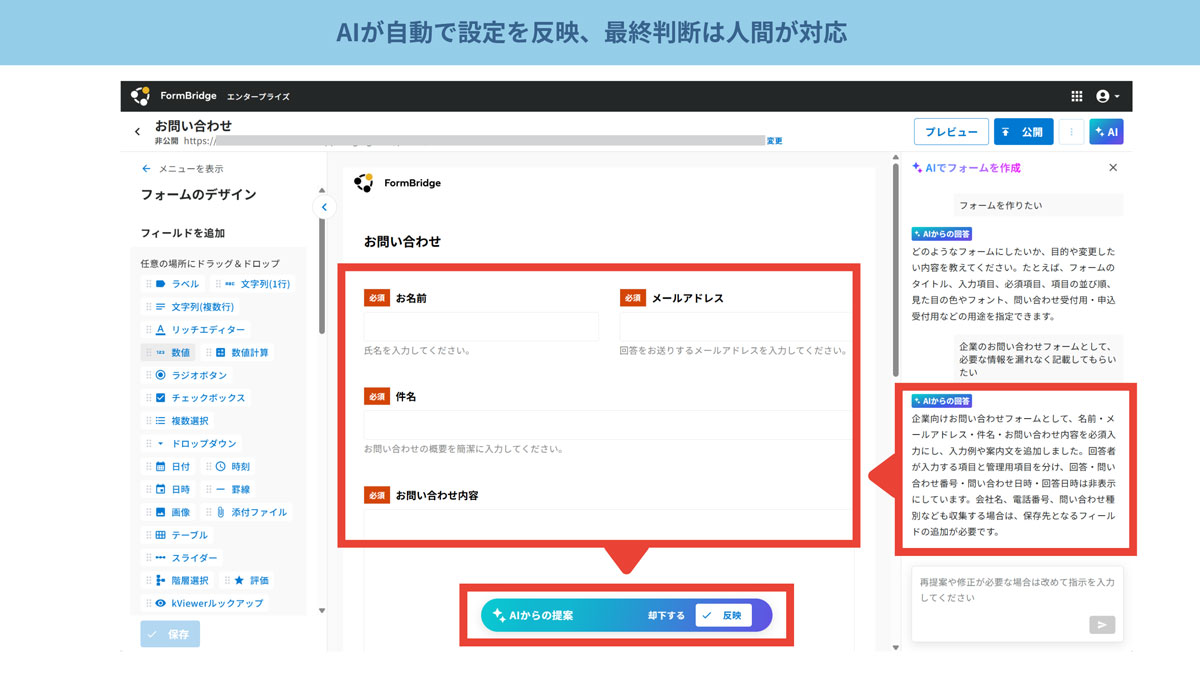This screenshot has height=675, width=1200.
Task: Click the 変更 link next to the URL
Action: 775,141
